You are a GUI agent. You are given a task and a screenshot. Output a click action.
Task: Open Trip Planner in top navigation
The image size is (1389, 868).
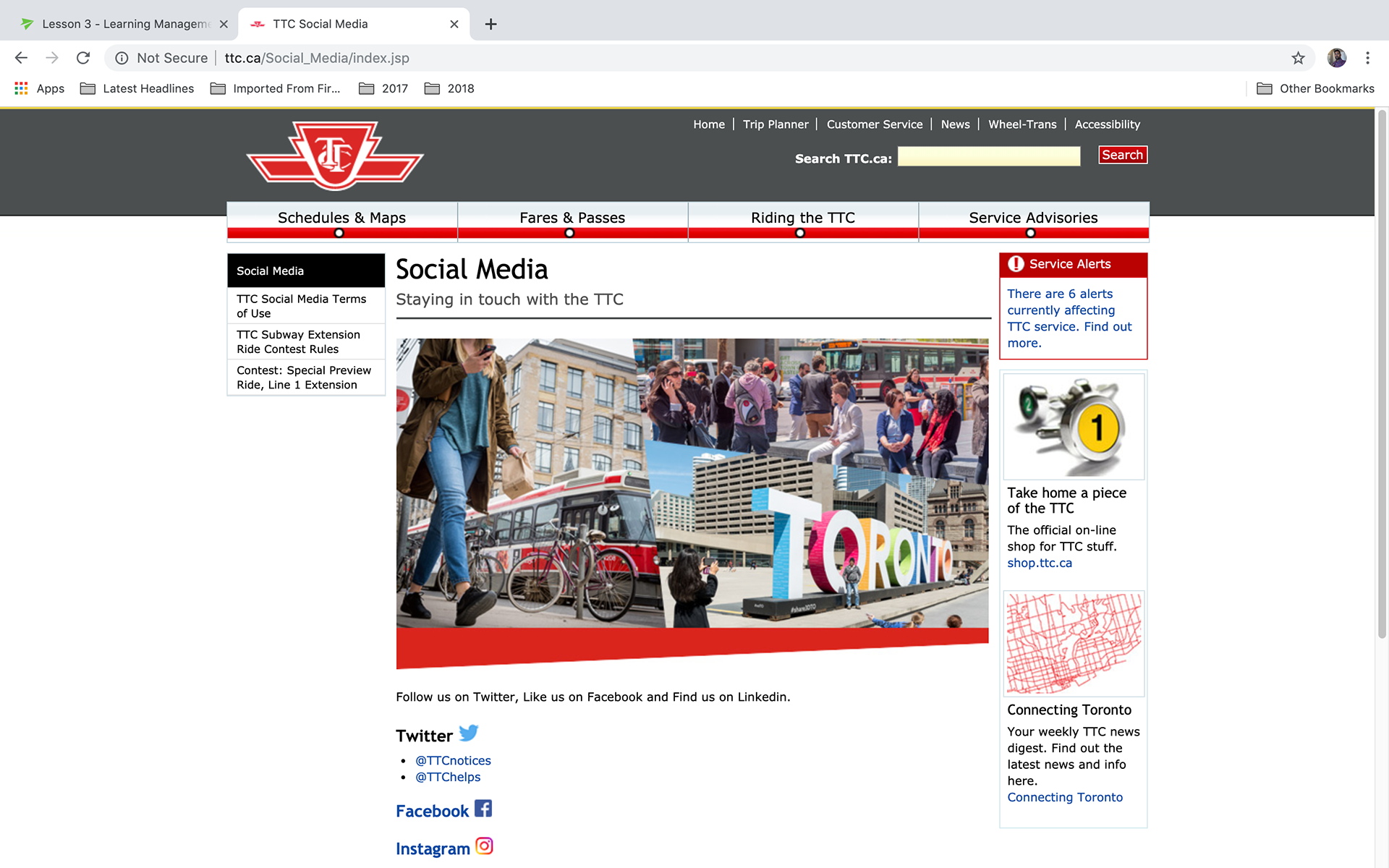click(x=775, y=124)
